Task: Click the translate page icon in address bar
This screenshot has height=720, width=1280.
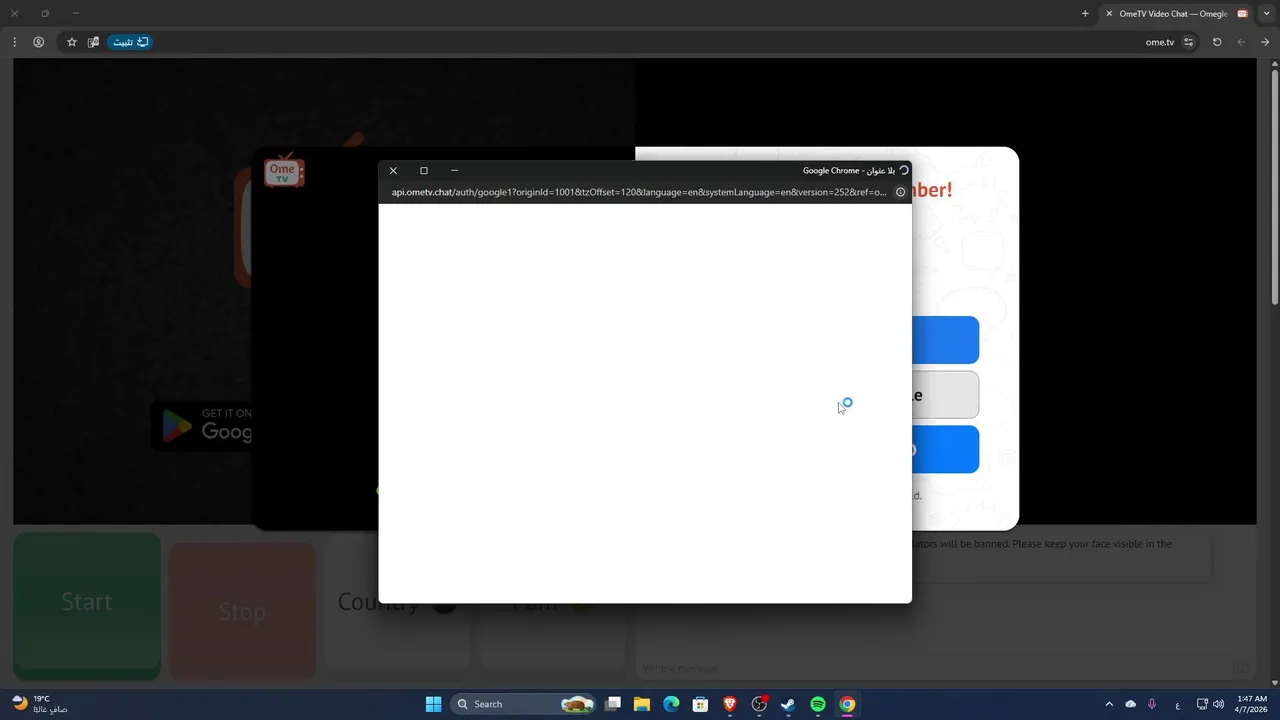Action: [93, 42]
